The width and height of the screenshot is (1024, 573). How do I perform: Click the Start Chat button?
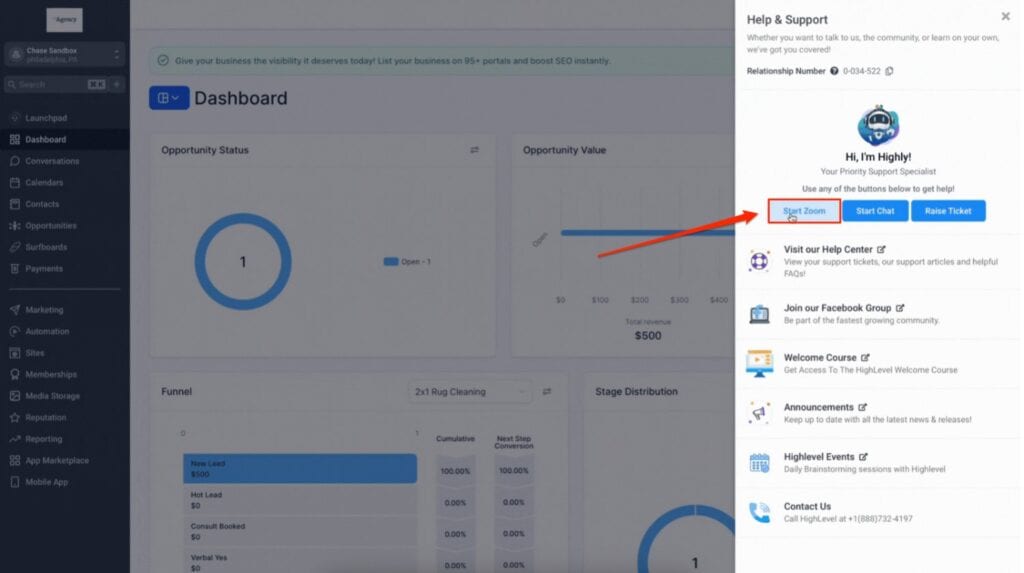pos(875,211)
